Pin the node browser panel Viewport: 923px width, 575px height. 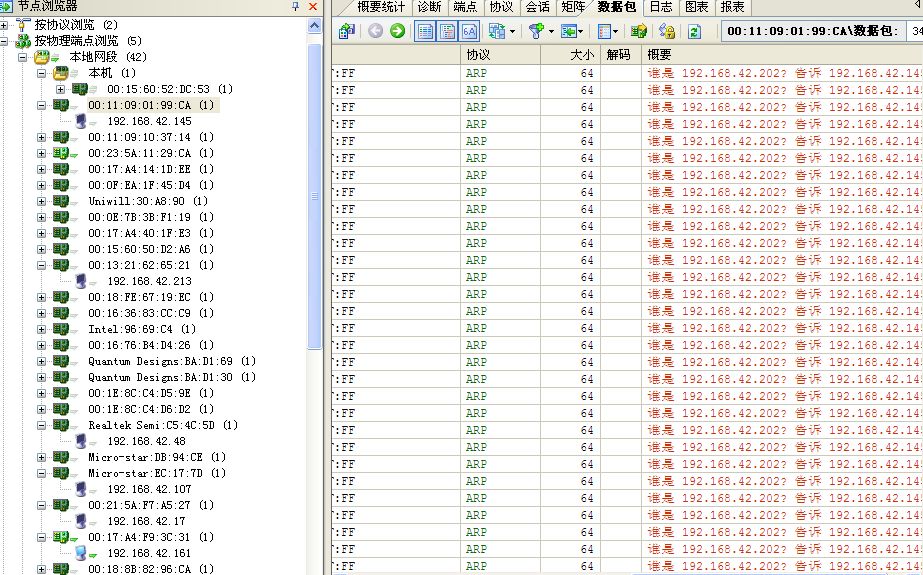[294, 7]
